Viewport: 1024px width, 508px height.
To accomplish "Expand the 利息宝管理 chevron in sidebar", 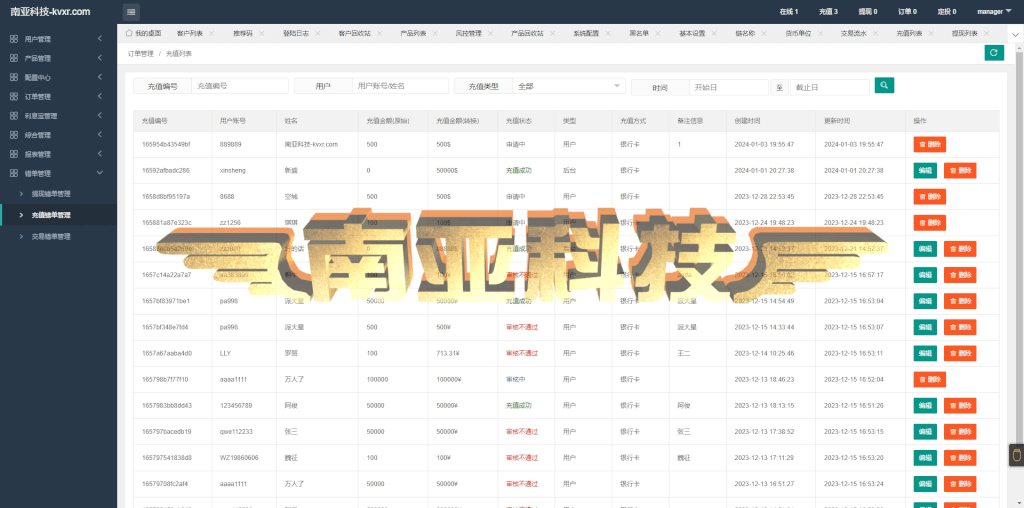I will coord(100,116).
